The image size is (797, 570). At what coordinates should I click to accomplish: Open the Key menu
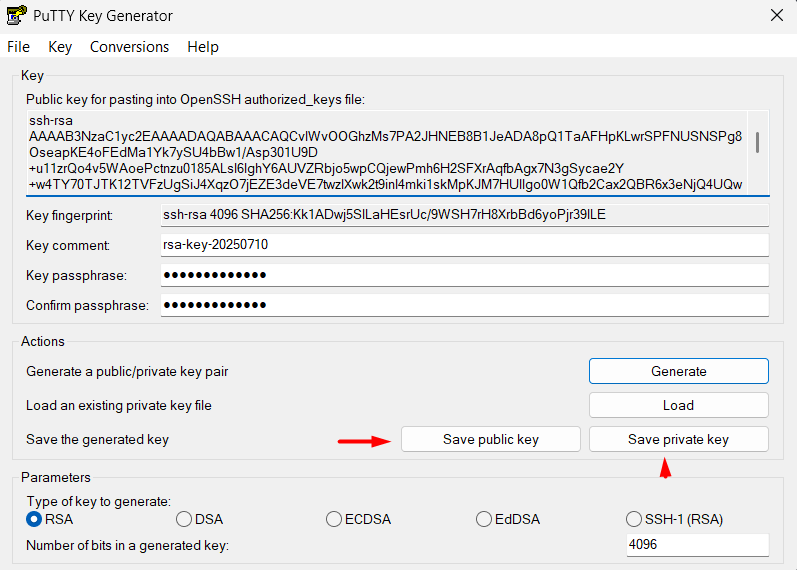tap(60, 47)
